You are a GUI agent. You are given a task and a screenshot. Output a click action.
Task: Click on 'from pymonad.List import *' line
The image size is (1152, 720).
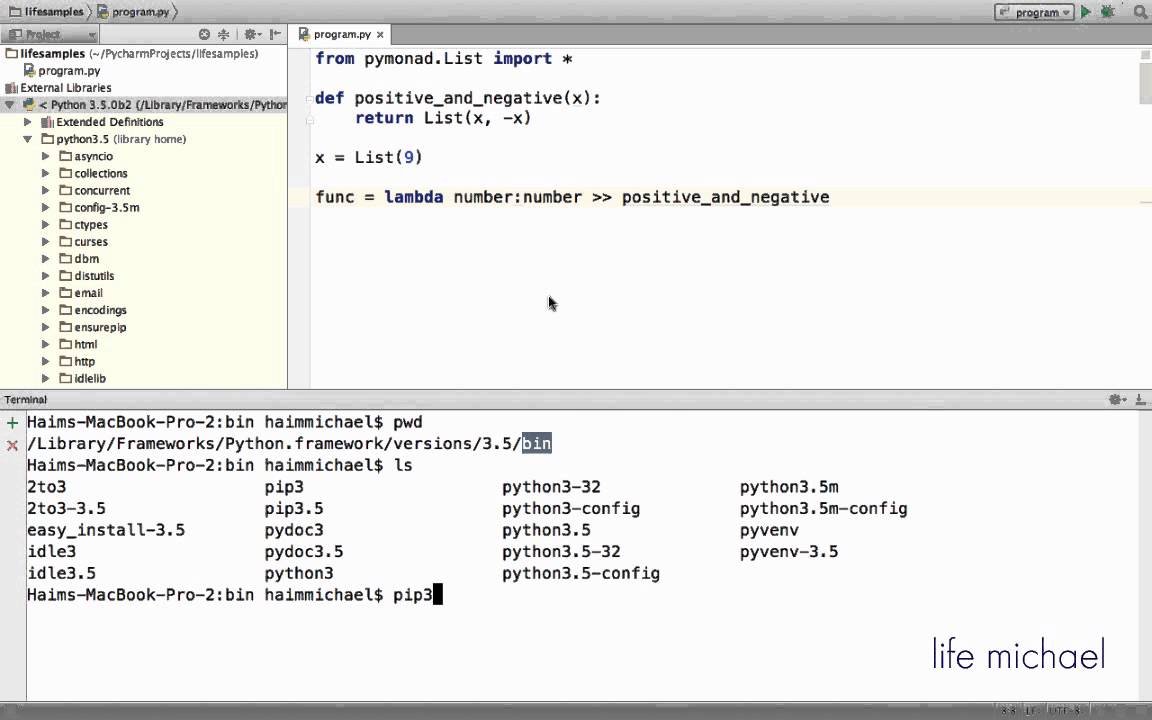click(444, 59)
